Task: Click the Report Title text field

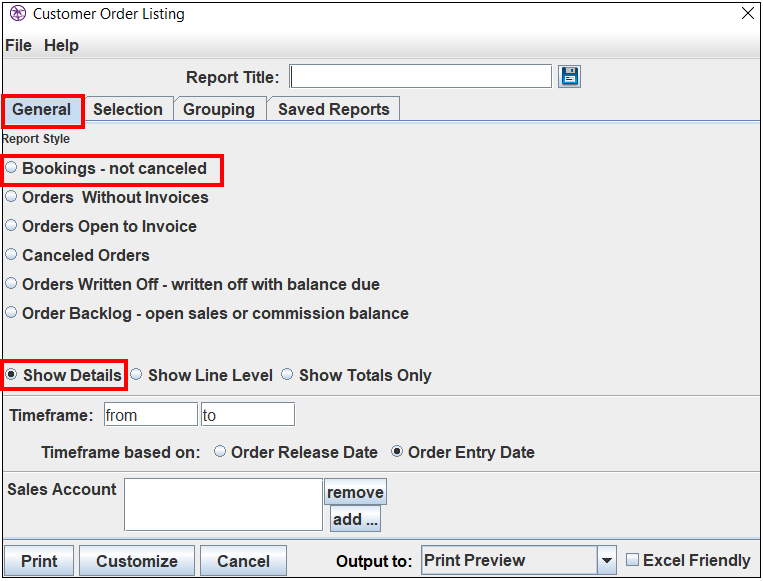Action: [421, 76]
